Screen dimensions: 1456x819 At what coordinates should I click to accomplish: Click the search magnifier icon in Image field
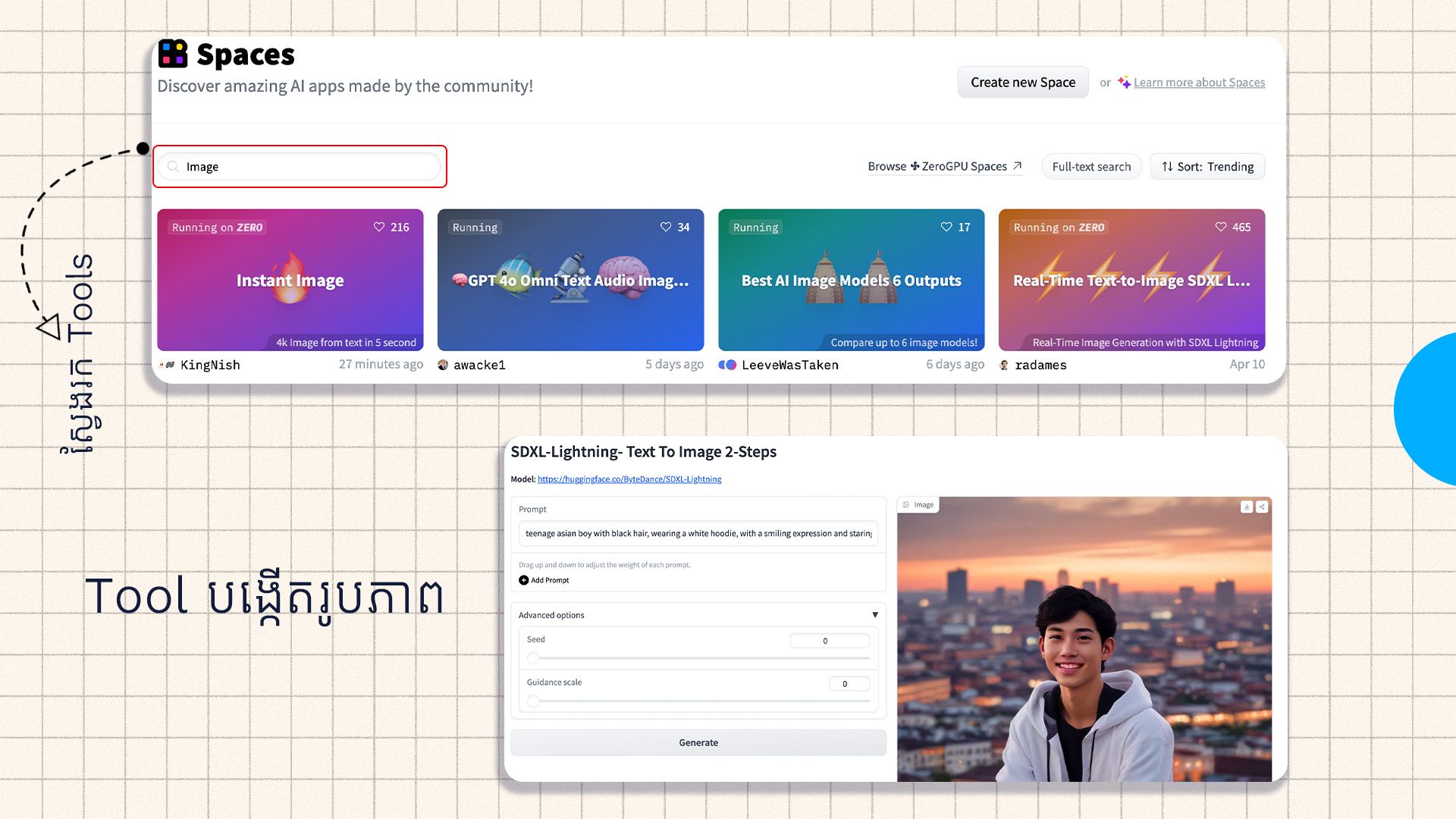[x=174, y=166]
